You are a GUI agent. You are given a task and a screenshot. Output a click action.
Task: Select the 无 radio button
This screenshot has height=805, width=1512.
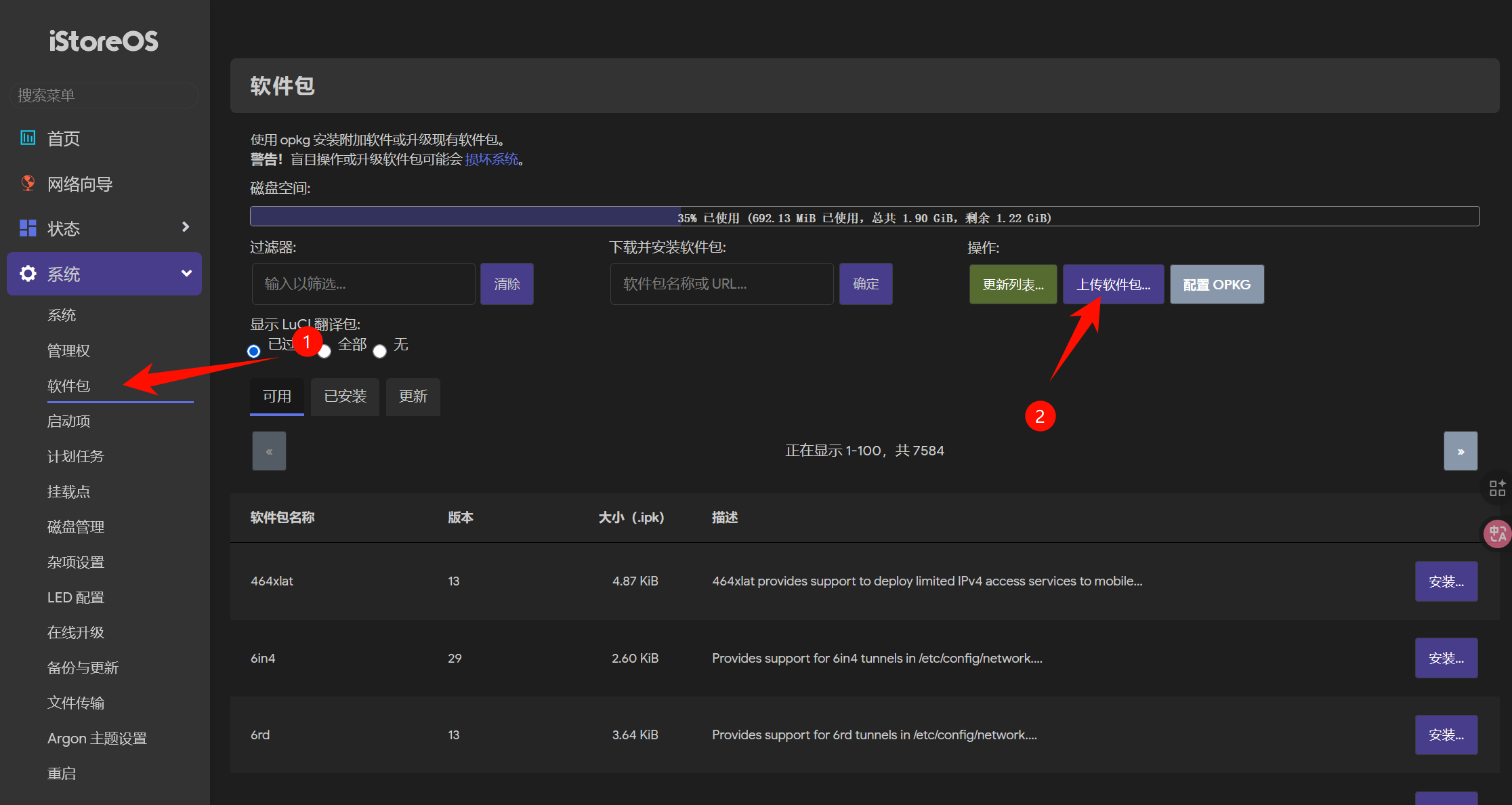pyautogui.click(x=380, y=351)
